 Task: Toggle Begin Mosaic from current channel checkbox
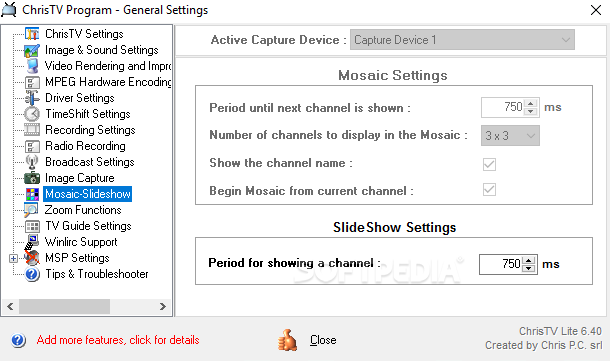tap(489, 190)
